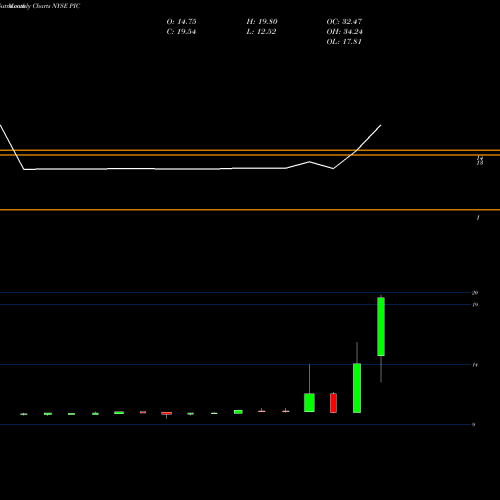Image resolution: width=500 pixels, height=500 pixels.
Task: Click the low price value L: 12.52
Action: pyautogui.click(x=261, y=32)
